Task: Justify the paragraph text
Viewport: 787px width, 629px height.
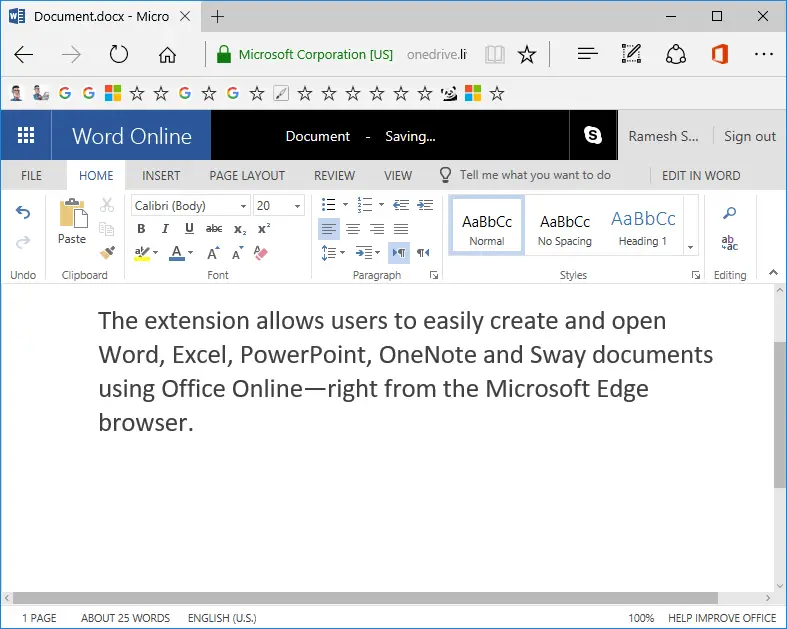Action: click(401, 229)
